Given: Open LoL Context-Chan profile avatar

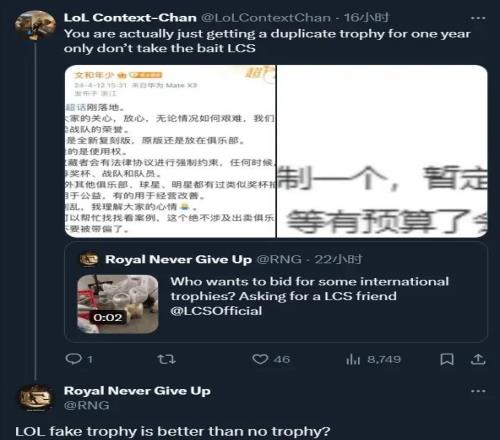Looking at the screenshot, I should [35, 26].
